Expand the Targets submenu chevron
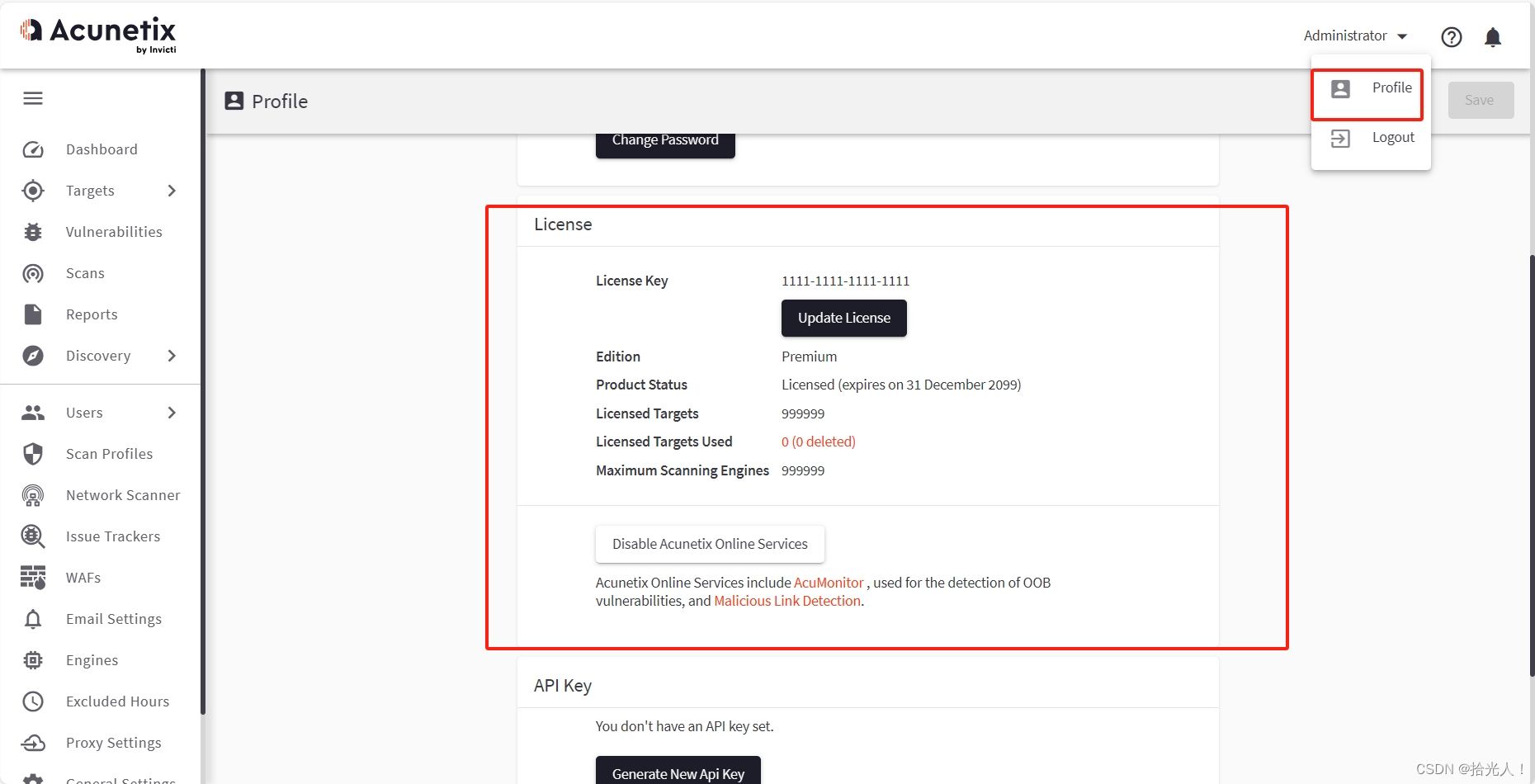 [172, 191]
